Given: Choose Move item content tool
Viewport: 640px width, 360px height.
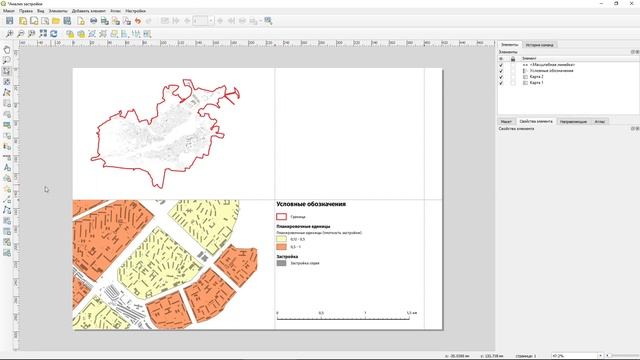Looking at the screenshot, I should pos(7,82).
